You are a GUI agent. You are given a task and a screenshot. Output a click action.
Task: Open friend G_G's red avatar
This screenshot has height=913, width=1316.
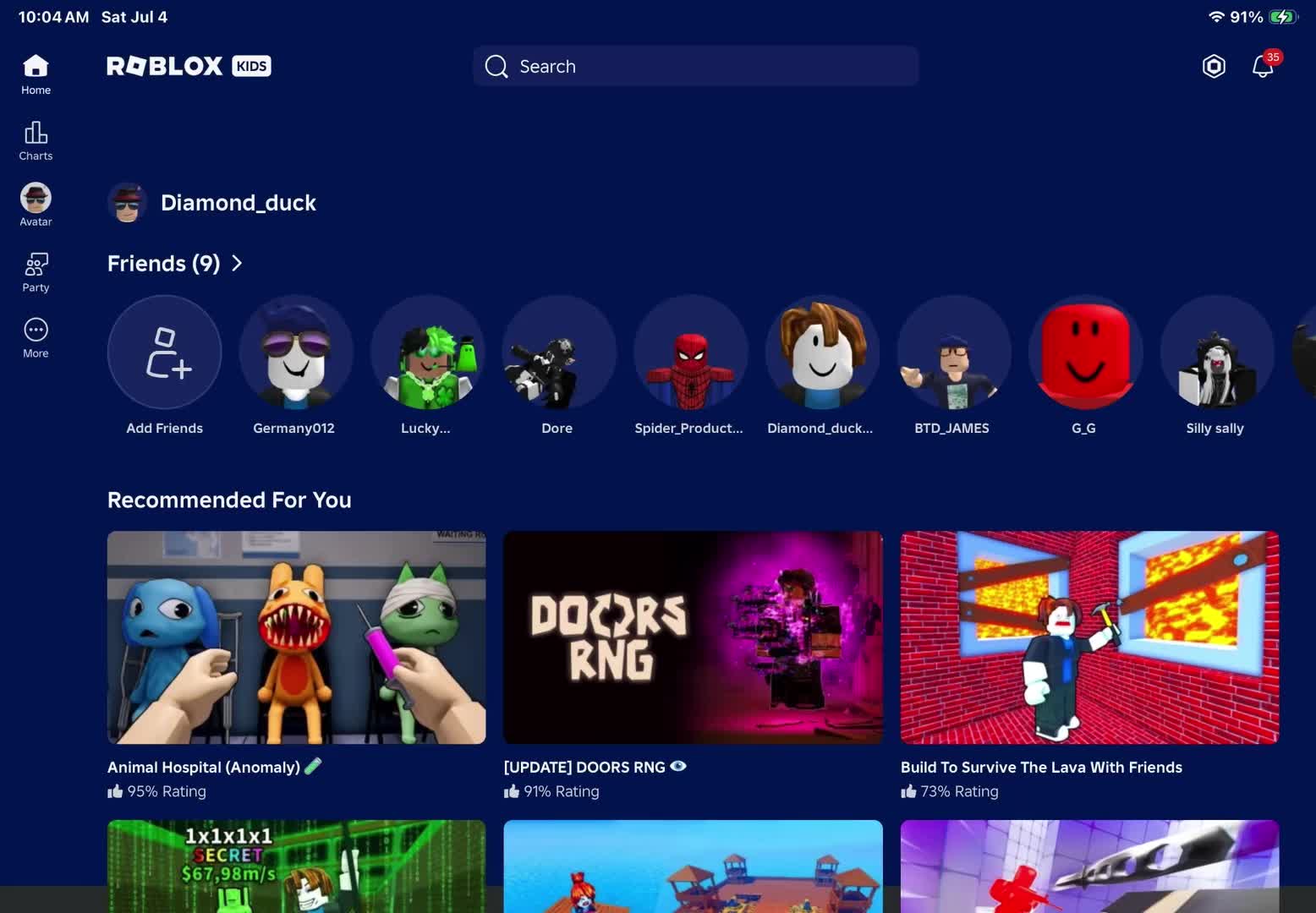pos(1086,352)
